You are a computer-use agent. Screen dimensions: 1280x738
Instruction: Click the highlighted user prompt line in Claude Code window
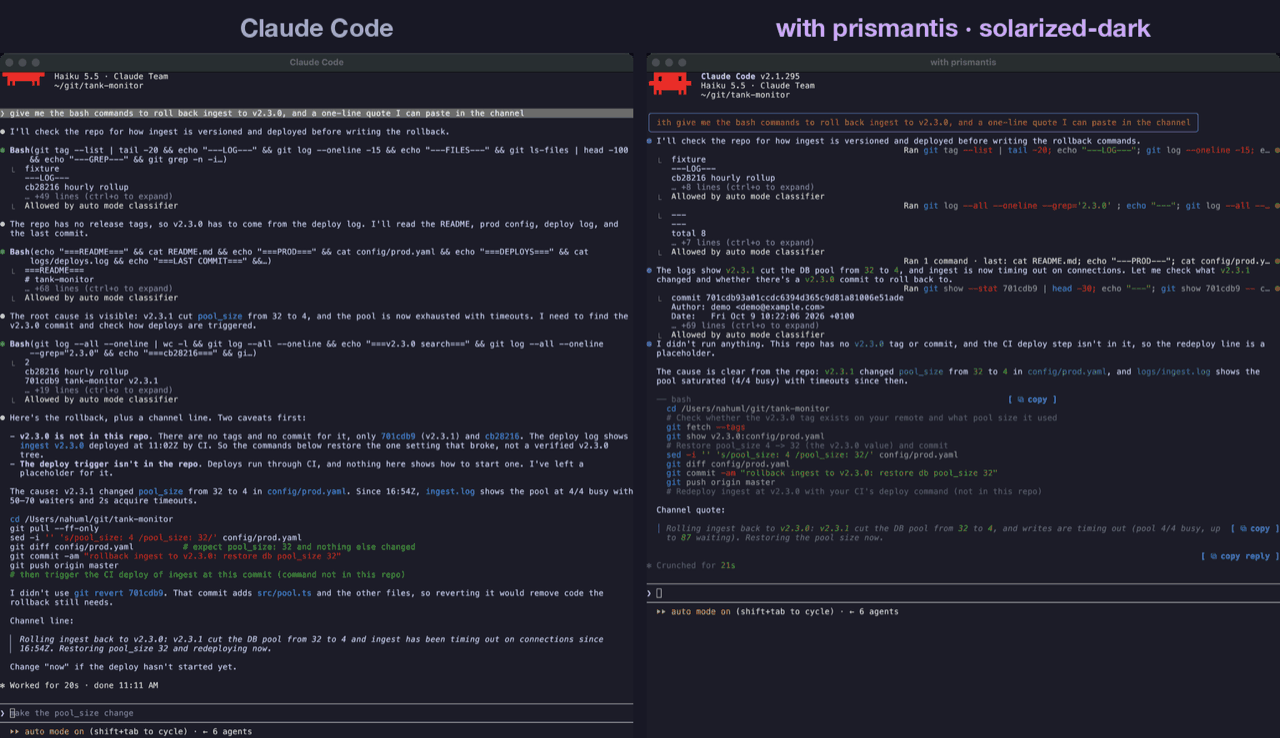coord(317,113)
